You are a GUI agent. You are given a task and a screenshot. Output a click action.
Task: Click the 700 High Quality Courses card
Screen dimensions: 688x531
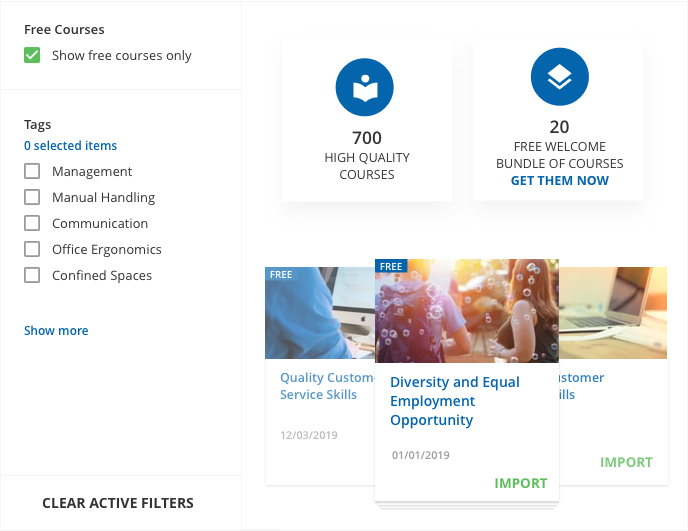click(x=366, y=122)
